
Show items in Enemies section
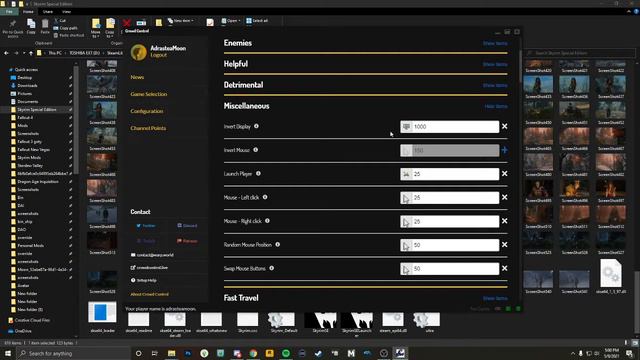495,43
